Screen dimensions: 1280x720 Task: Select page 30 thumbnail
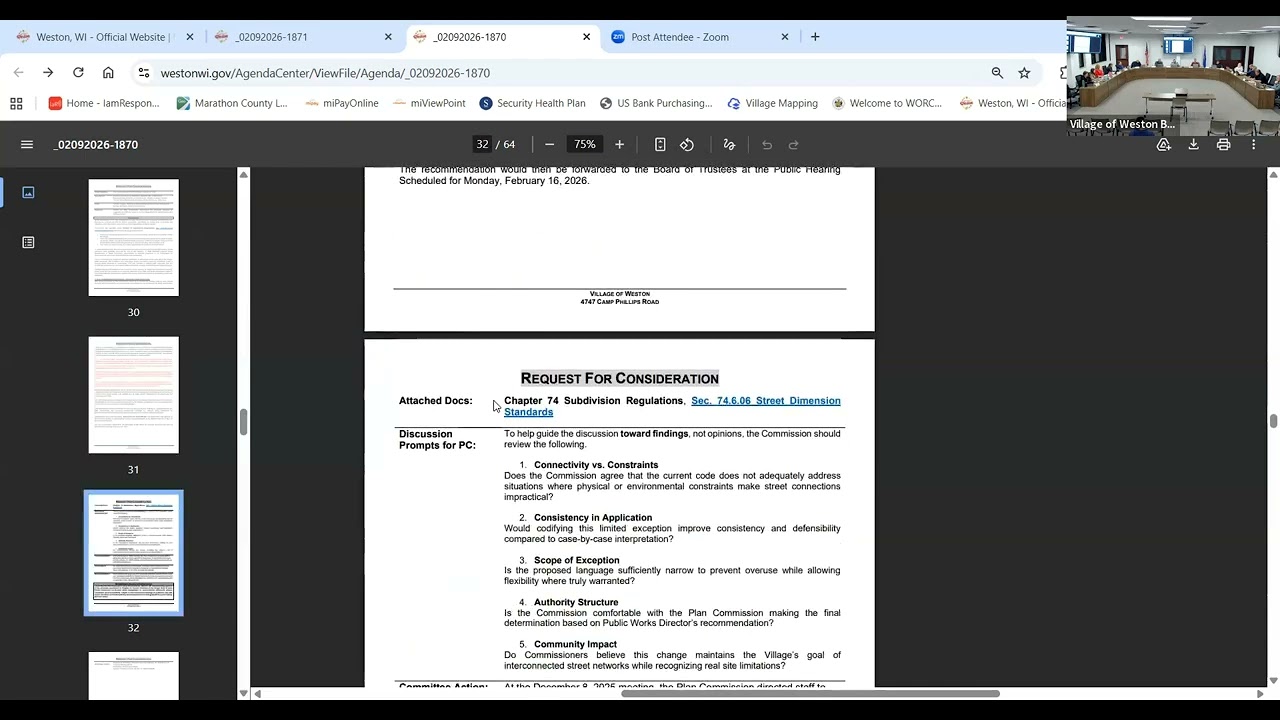click(134, 238)
